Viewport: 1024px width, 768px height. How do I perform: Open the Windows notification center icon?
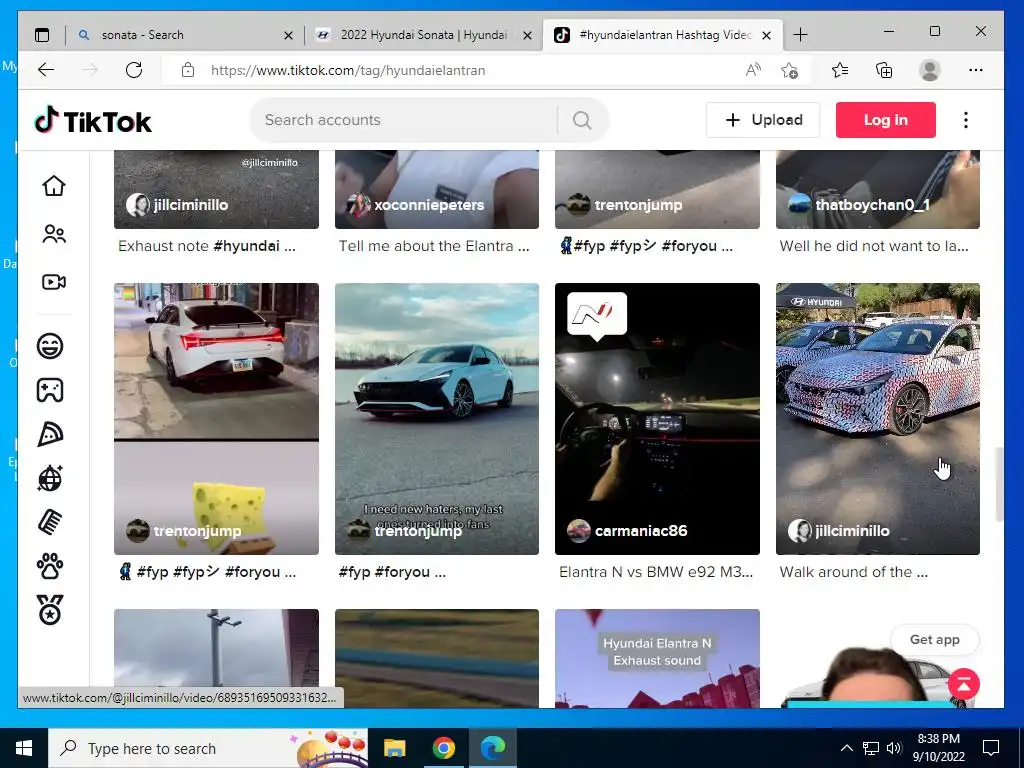coord(991,748)
